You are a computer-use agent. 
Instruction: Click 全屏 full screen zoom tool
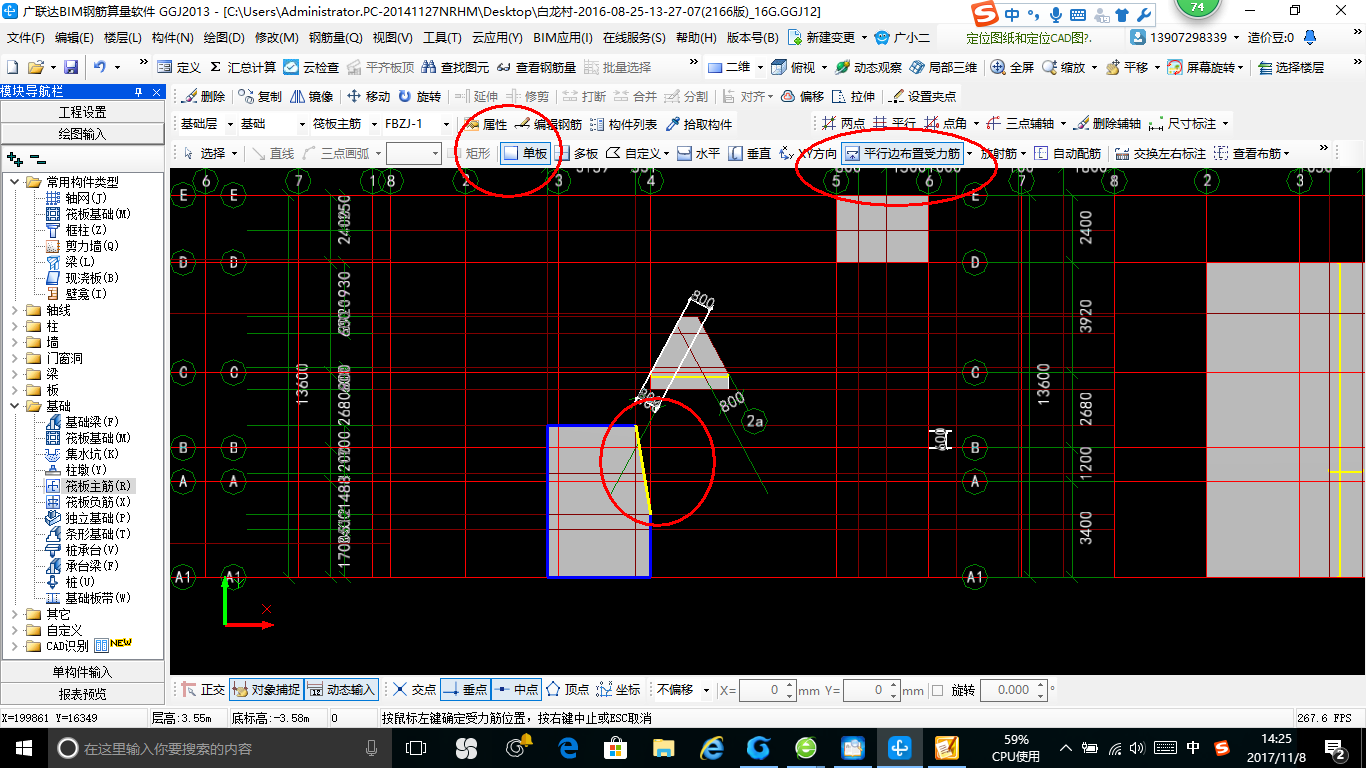[1013, 67]
